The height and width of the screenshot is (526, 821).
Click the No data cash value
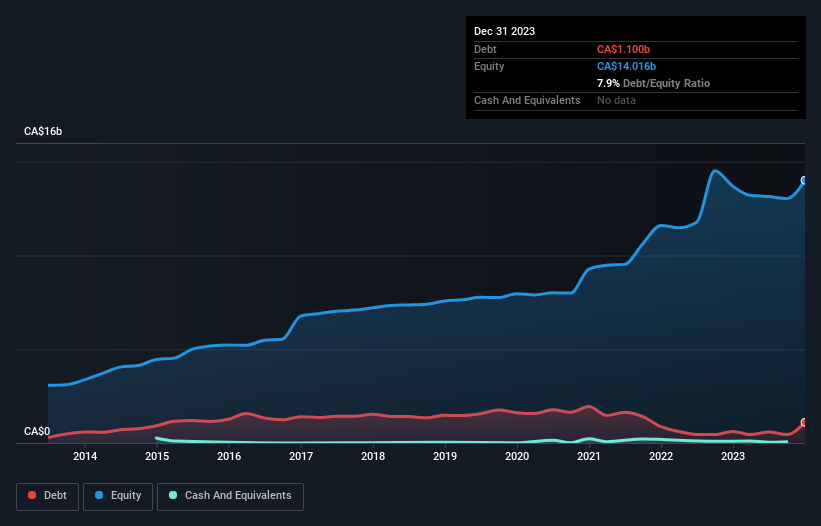pos(616,100)
